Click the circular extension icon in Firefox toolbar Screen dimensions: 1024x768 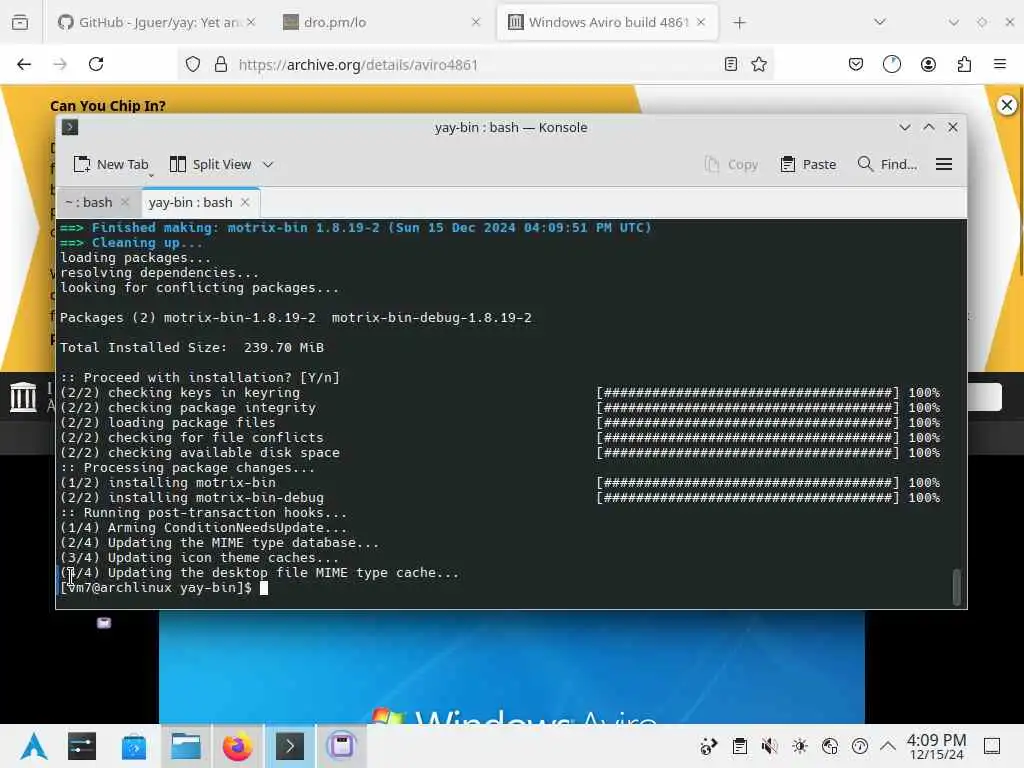[892, 64]
